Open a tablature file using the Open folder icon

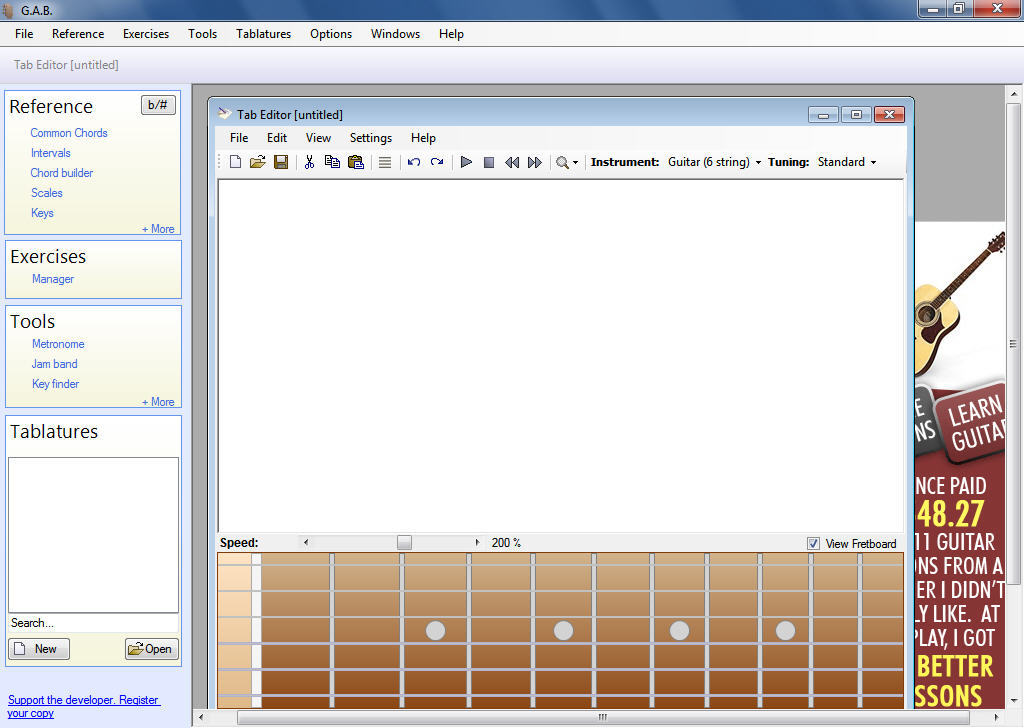(258, 161)
